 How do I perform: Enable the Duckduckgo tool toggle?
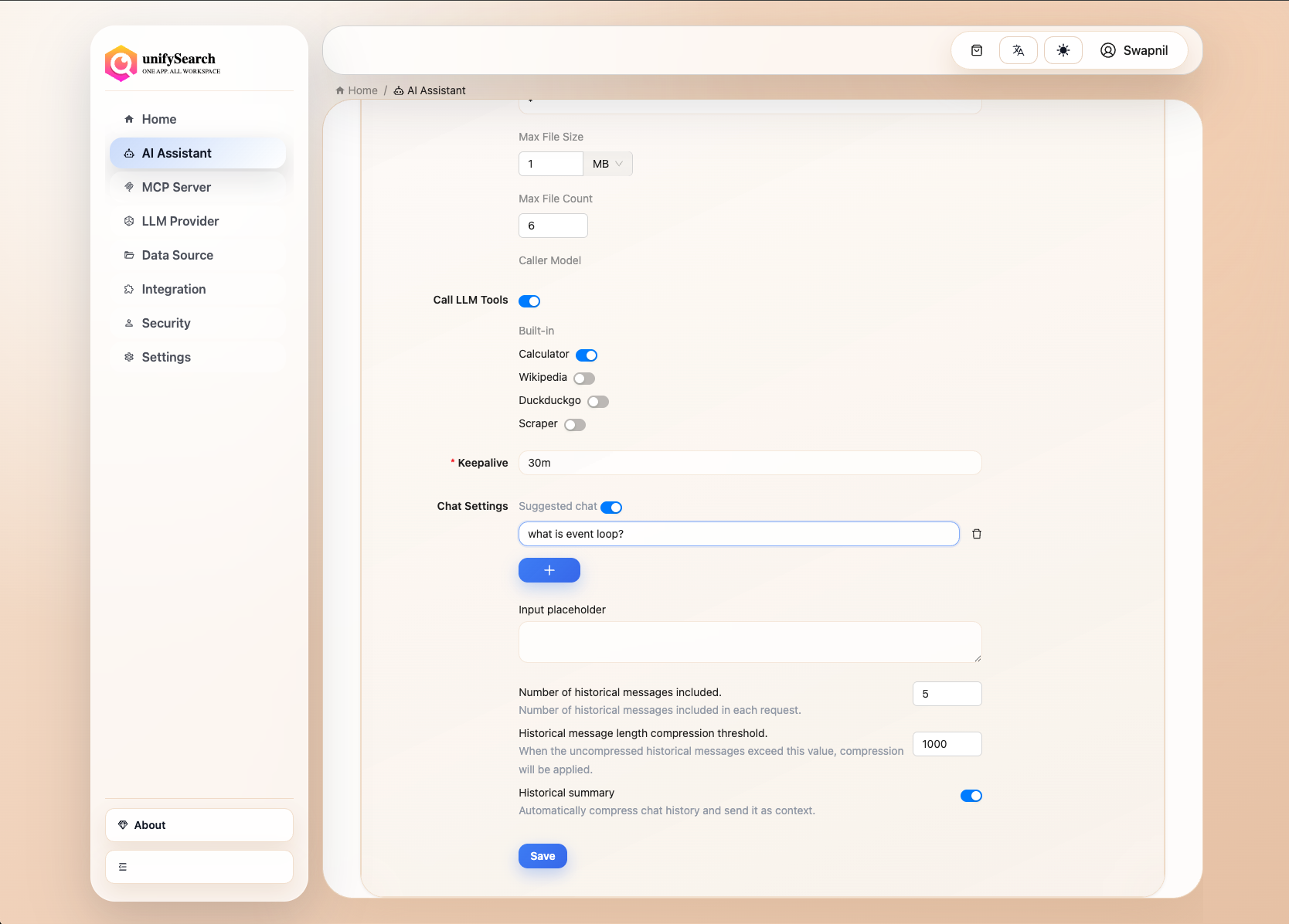pyautogui.click(x=598, y=402)
